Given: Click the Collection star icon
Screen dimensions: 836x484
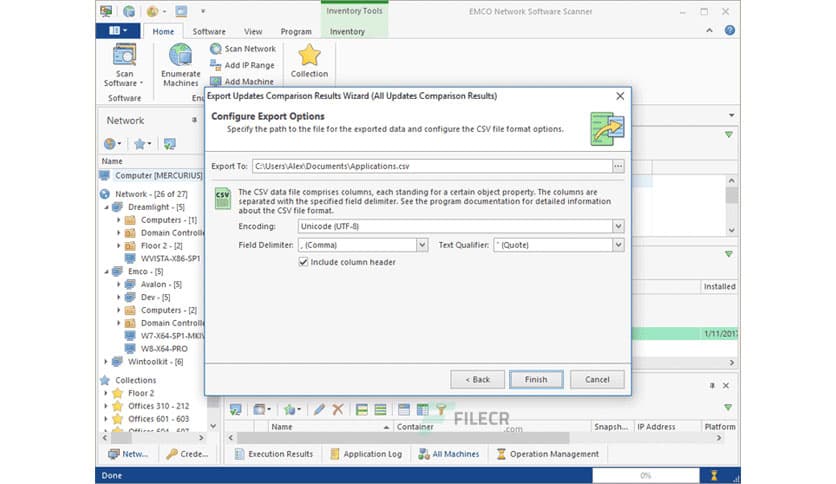Looking at the screenshot, I should pos(309,55).
